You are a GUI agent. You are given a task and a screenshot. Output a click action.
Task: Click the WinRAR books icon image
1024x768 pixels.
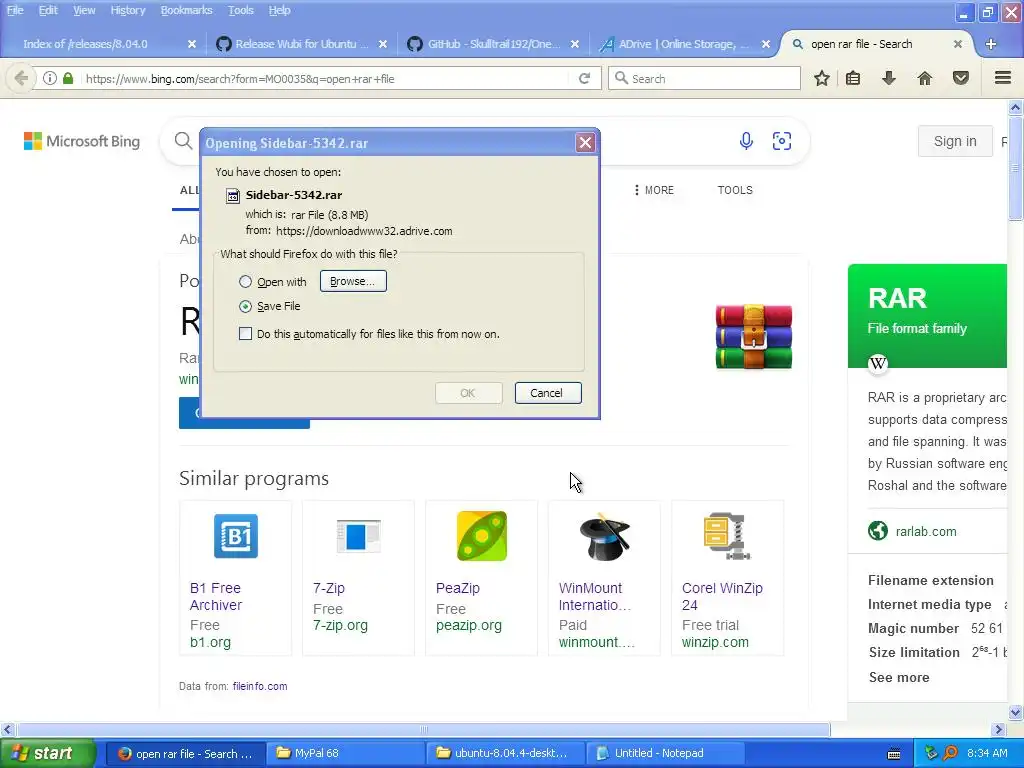pos(754,336)
